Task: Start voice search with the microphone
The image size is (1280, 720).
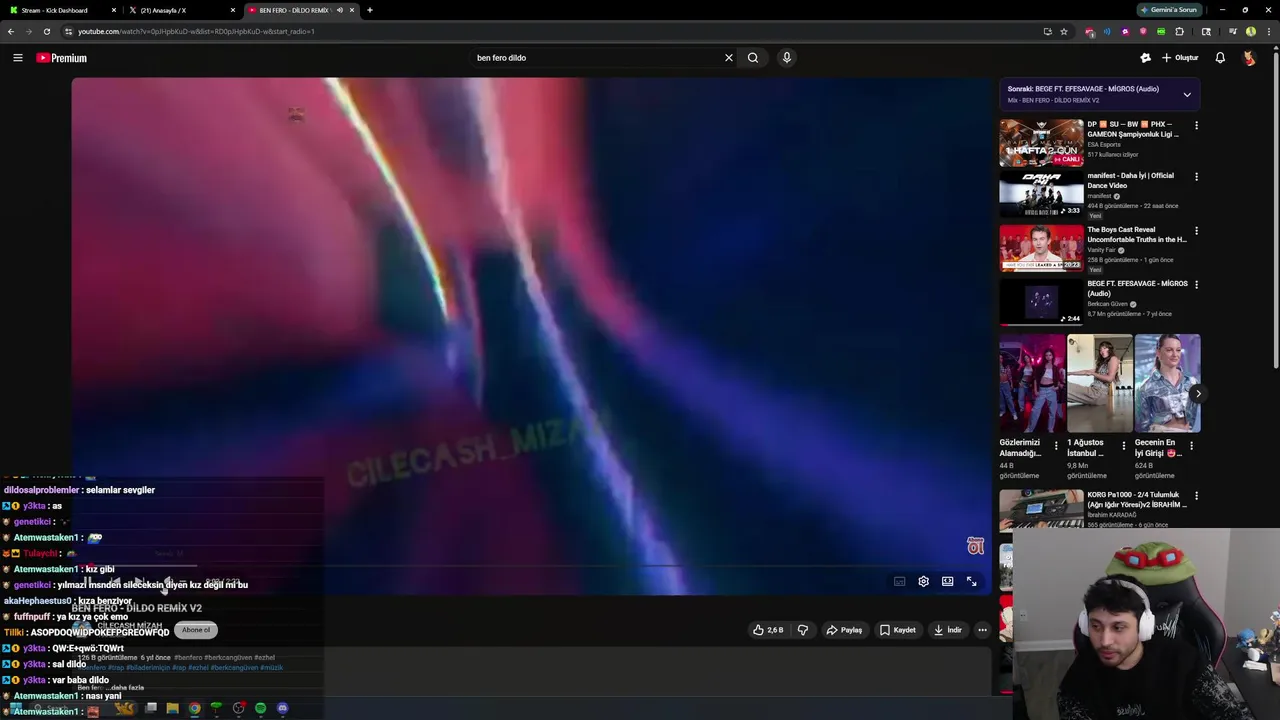Action: 787,58
